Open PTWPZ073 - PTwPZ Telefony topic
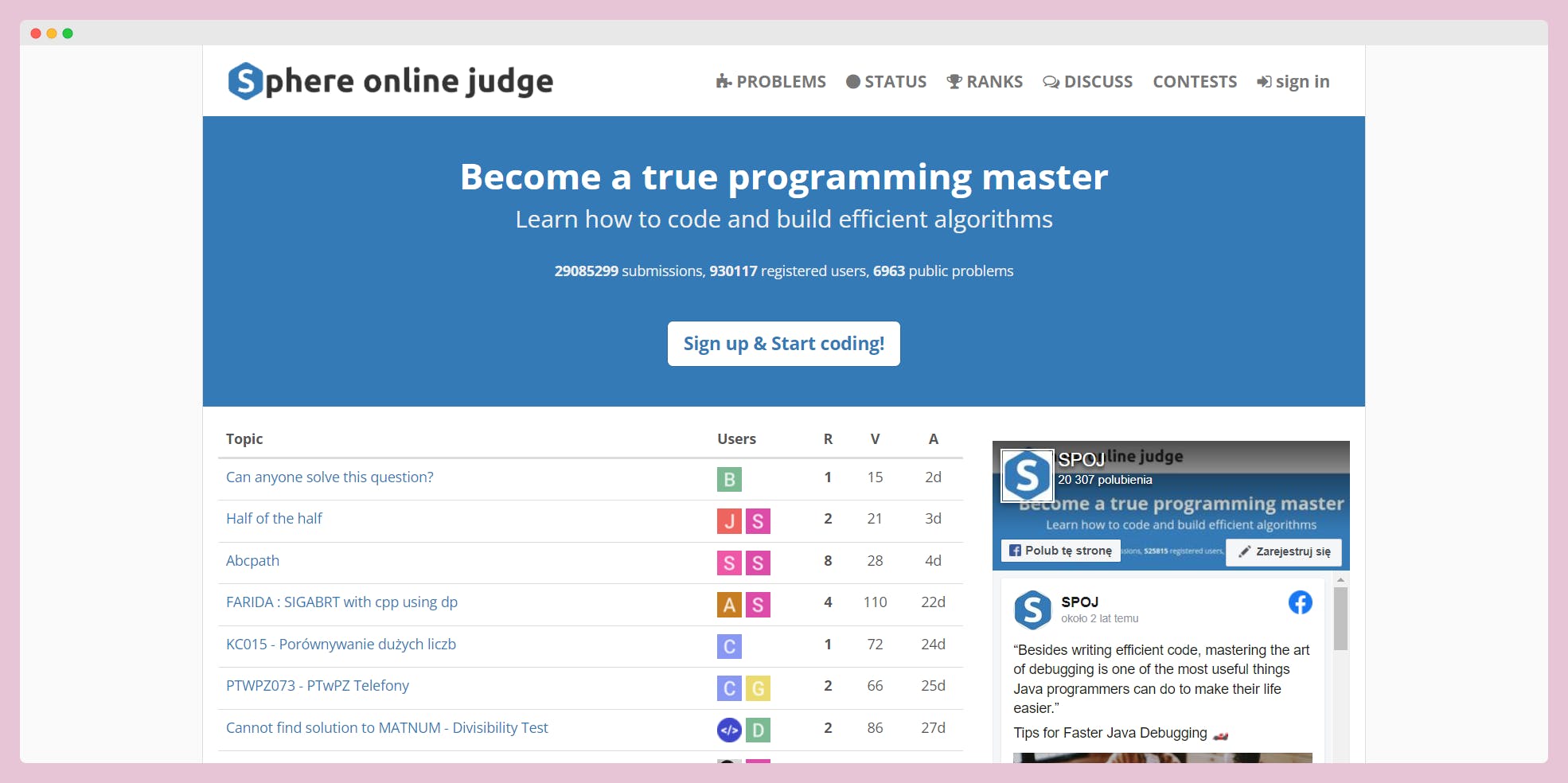This screenshot has height=783, width=1568. click(318, 686)
